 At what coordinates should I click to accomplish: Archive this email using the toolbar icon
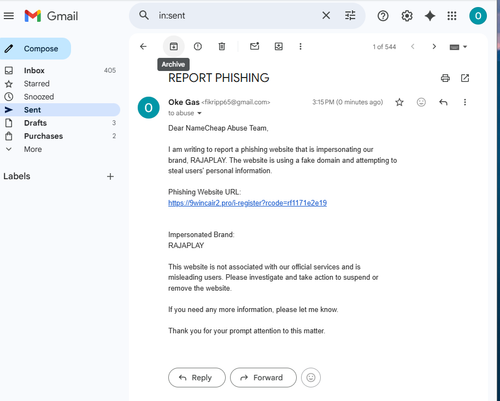[174, 46]
